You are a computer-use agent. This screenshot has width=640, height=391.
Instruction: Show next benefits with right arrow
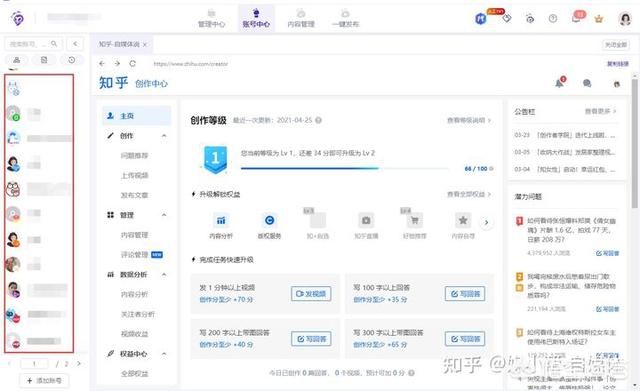[486, 223]
